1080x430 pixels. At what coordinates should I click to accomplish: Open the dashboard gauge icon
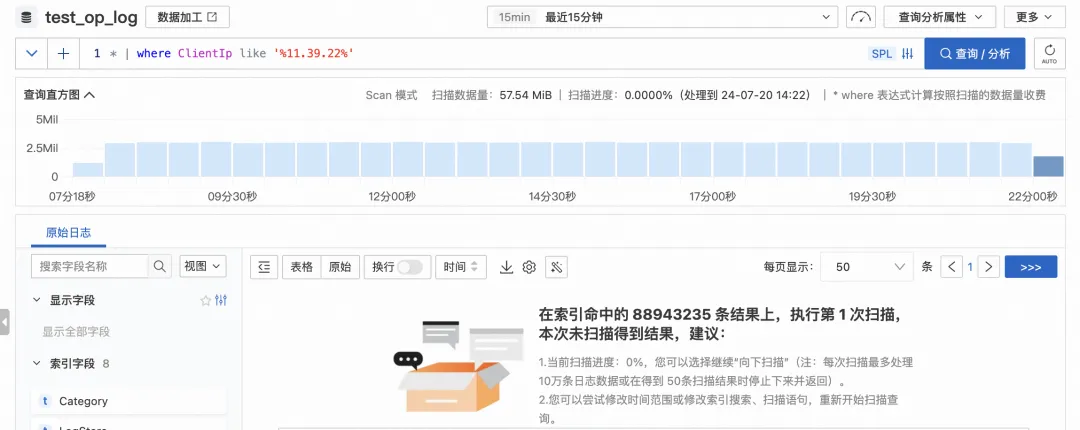pos(861,17)
